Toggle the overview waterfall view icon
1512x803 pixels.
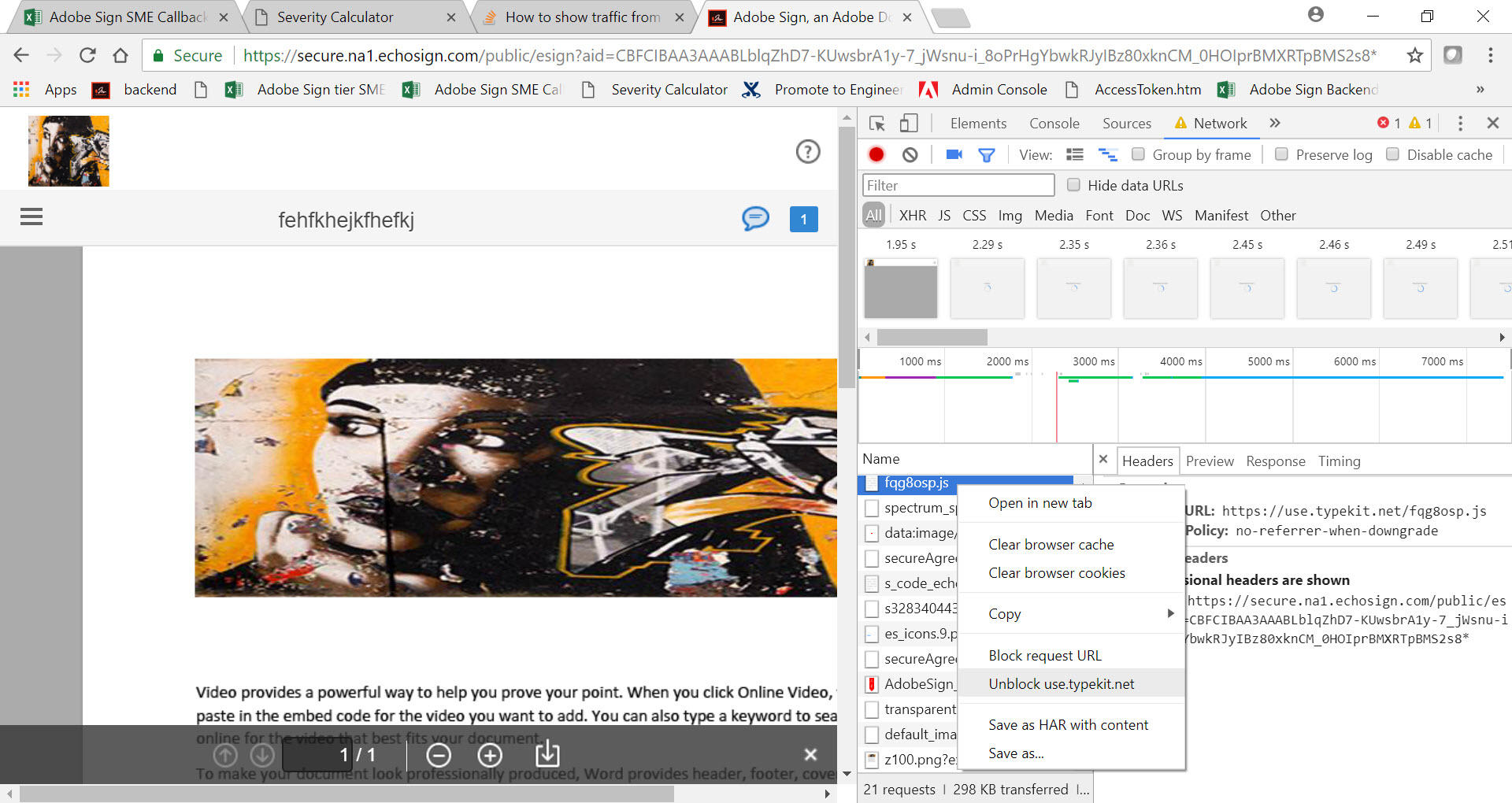pyautogui.click(x=1107, y=154)
